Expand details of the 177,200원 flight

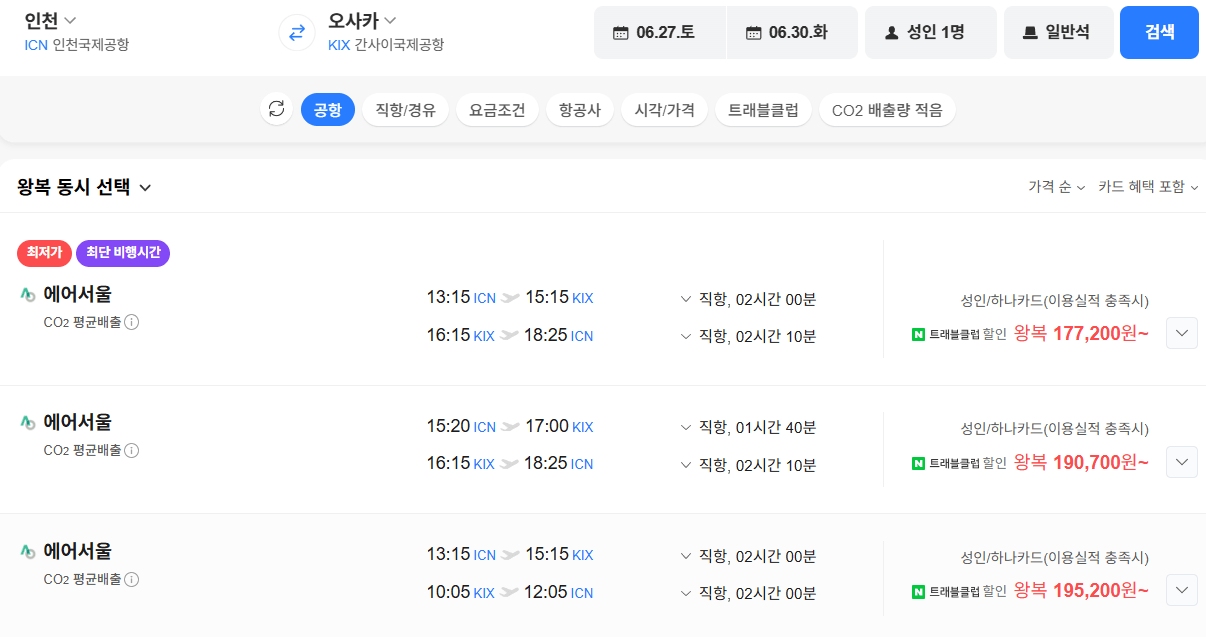[x=1181, y=333]
